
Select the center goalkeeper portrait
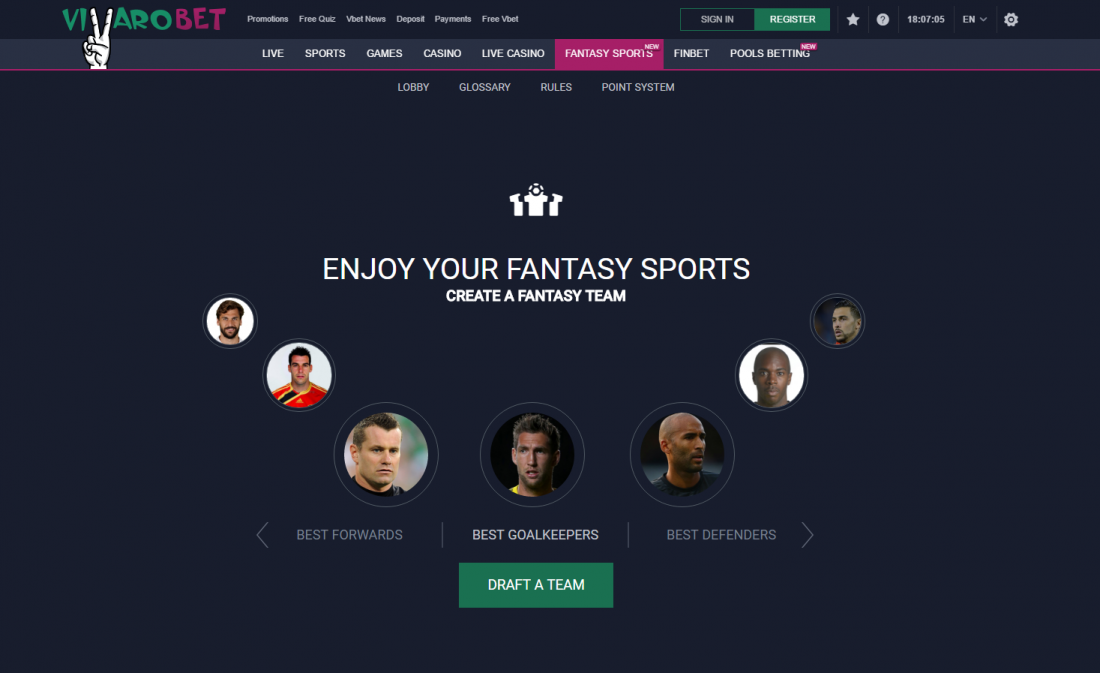tap(532, 454)
